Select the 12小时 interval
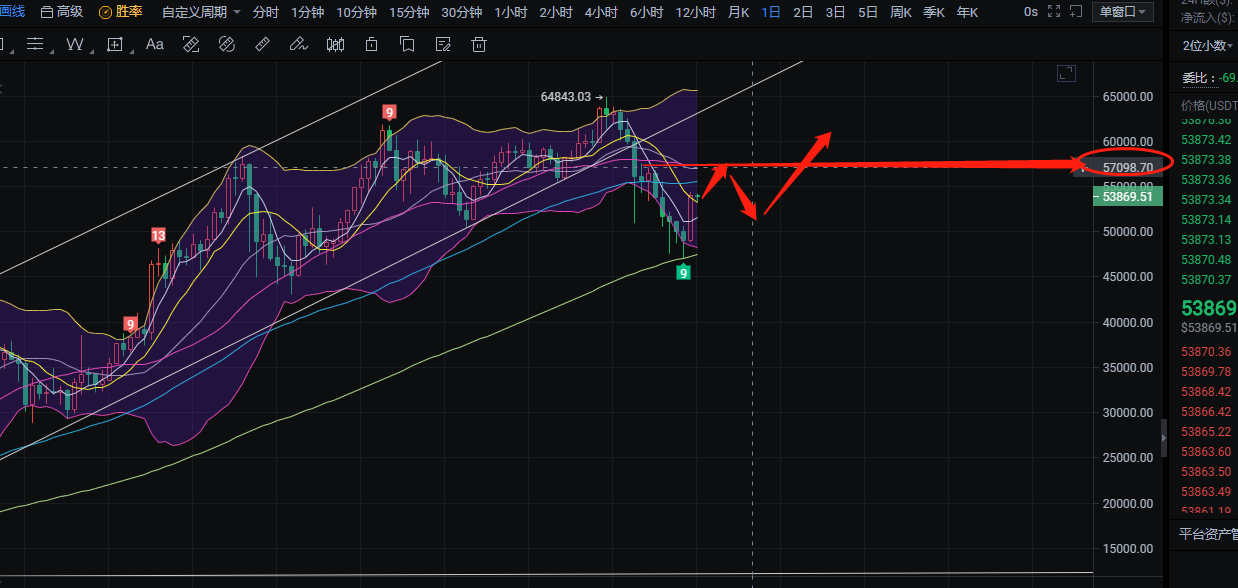Image resolution: width=1238 pixels, height=588 pixels. click(695, 12)
